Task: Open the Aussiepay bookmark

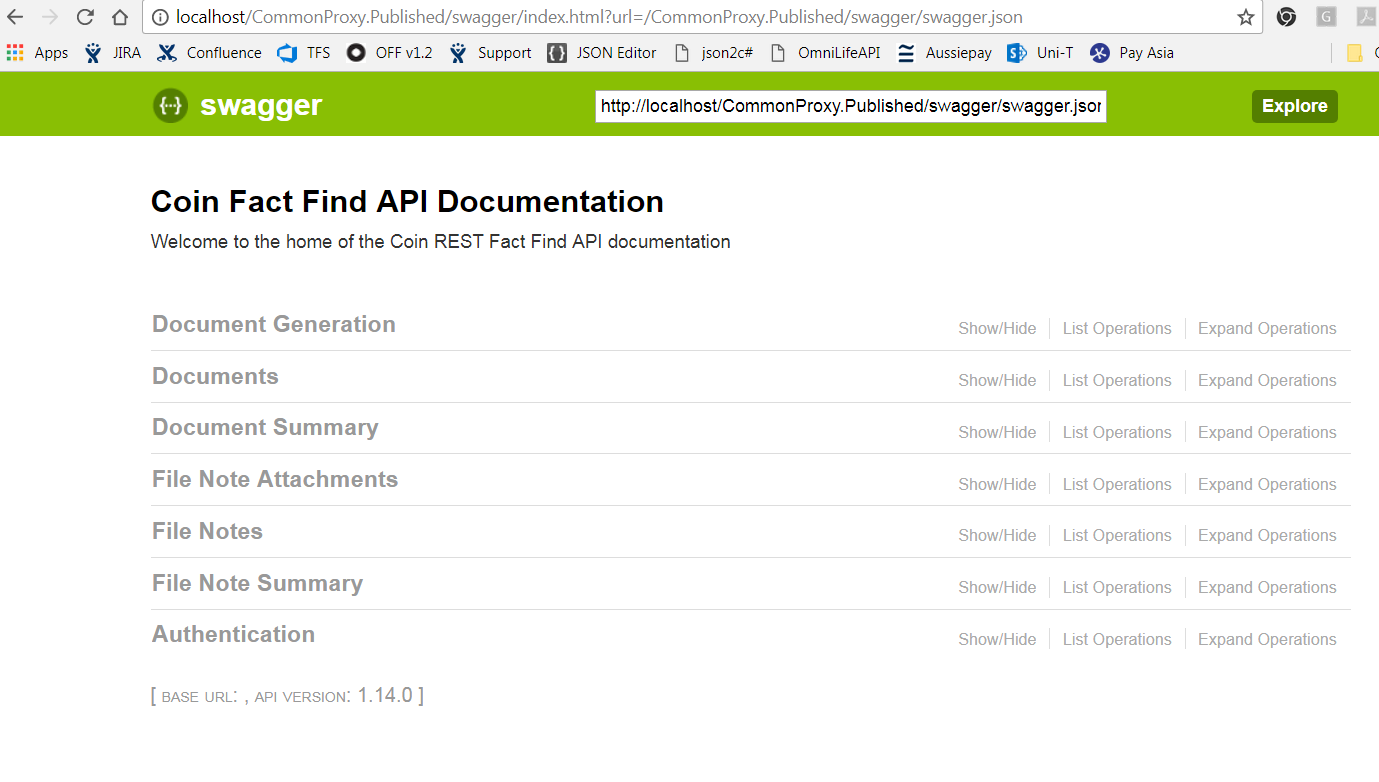Action: [944, 53]
